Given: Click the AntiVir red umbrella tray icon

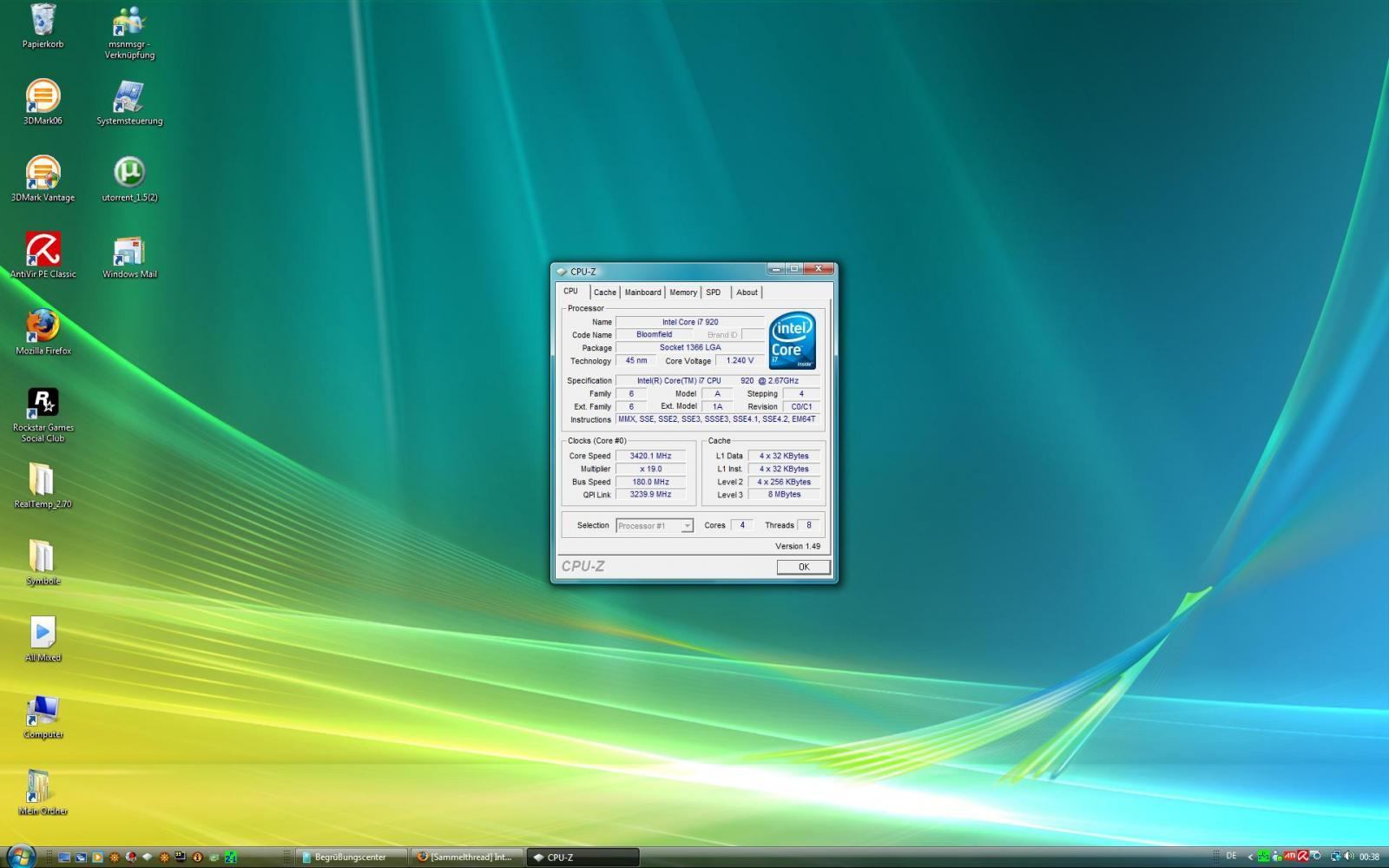Looking at the screenshot, I should point(1303,856).
